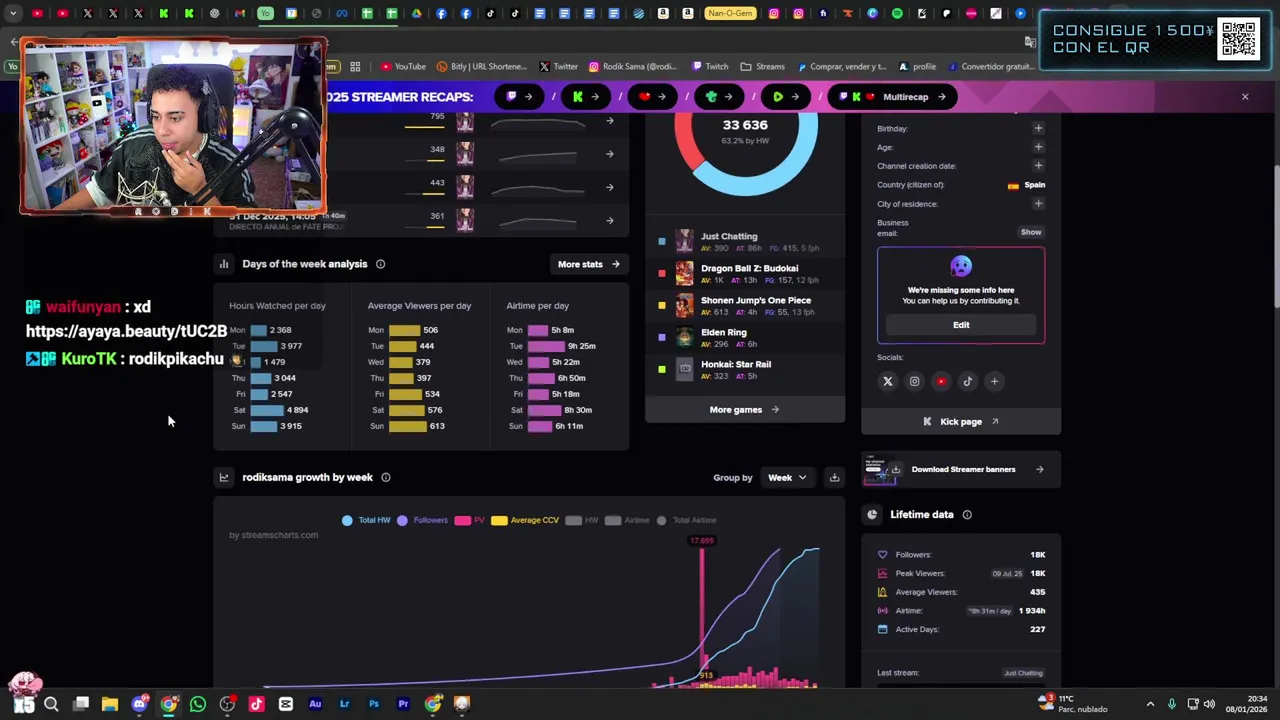Open the TikTok social link

click(x=967, y=381)
